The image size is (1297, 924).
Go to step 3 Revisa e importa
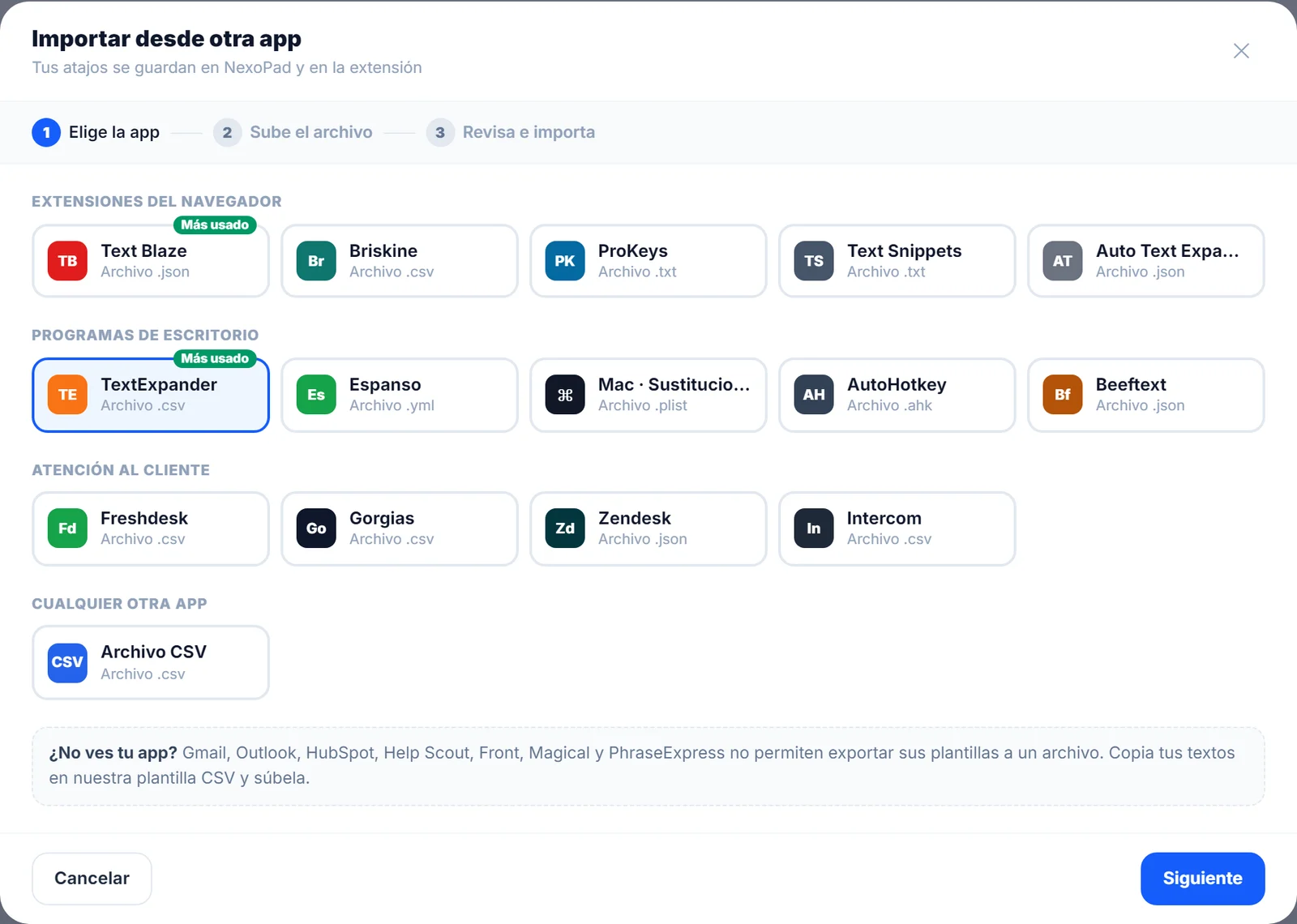point(511,132)
